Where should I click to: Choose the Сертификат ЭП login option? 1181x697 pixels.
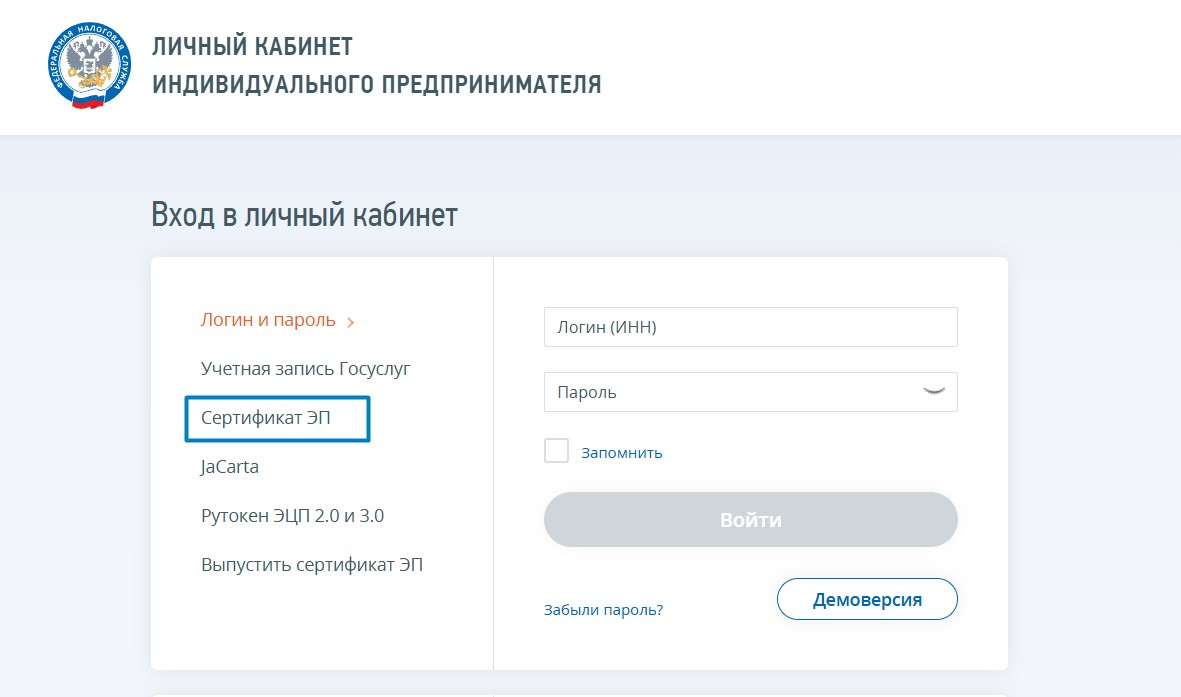click(278, 418)
